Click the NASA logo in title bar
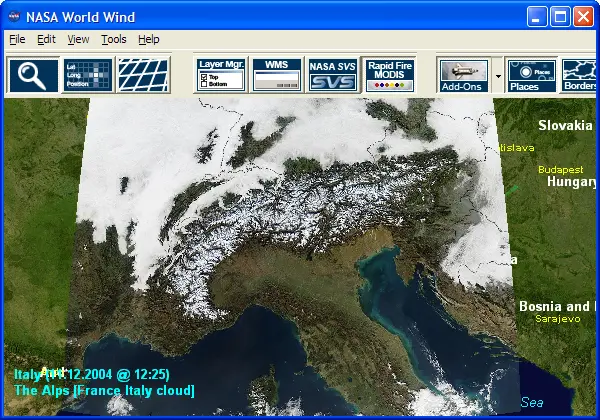The width and height of the screenshot is (600, 420). pyautogui.click(x=14, y=17)
